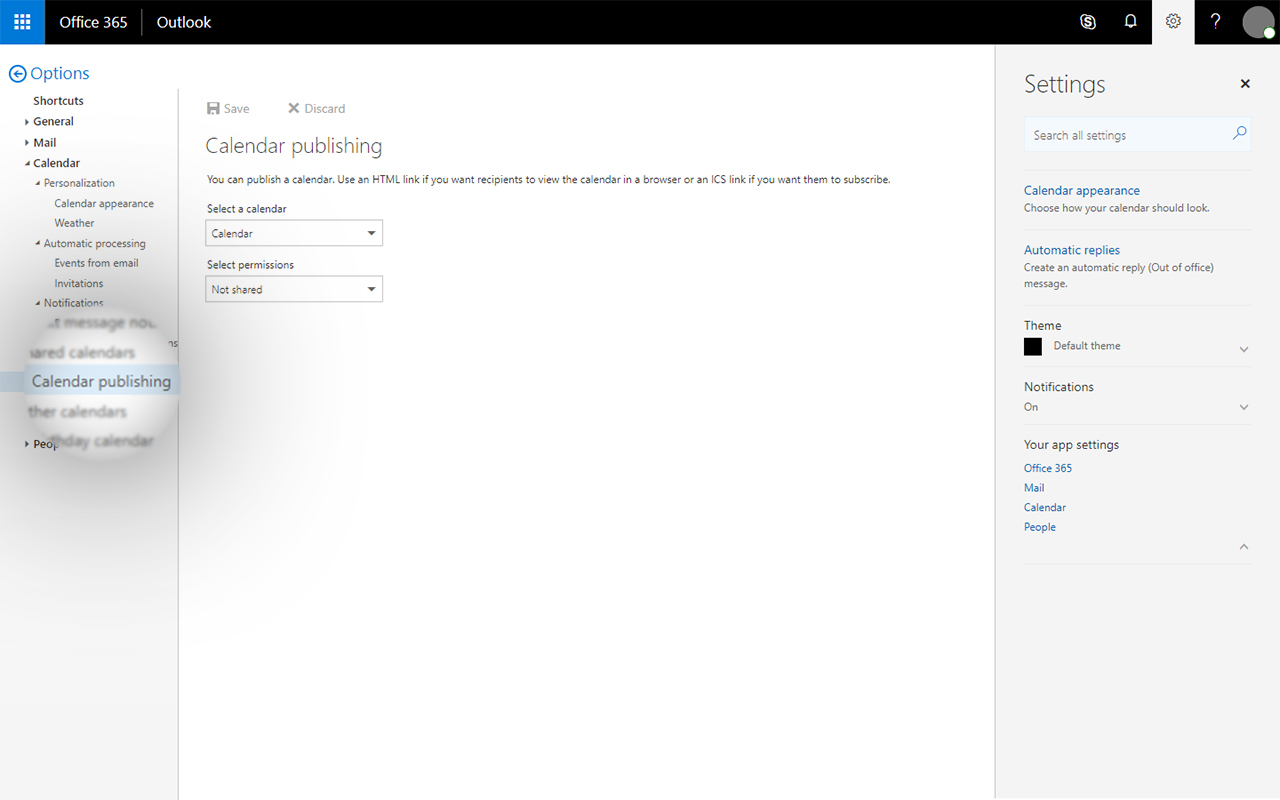1280x800 pixels.
Task: Open Invitations settings
Action: pos(79,283)
